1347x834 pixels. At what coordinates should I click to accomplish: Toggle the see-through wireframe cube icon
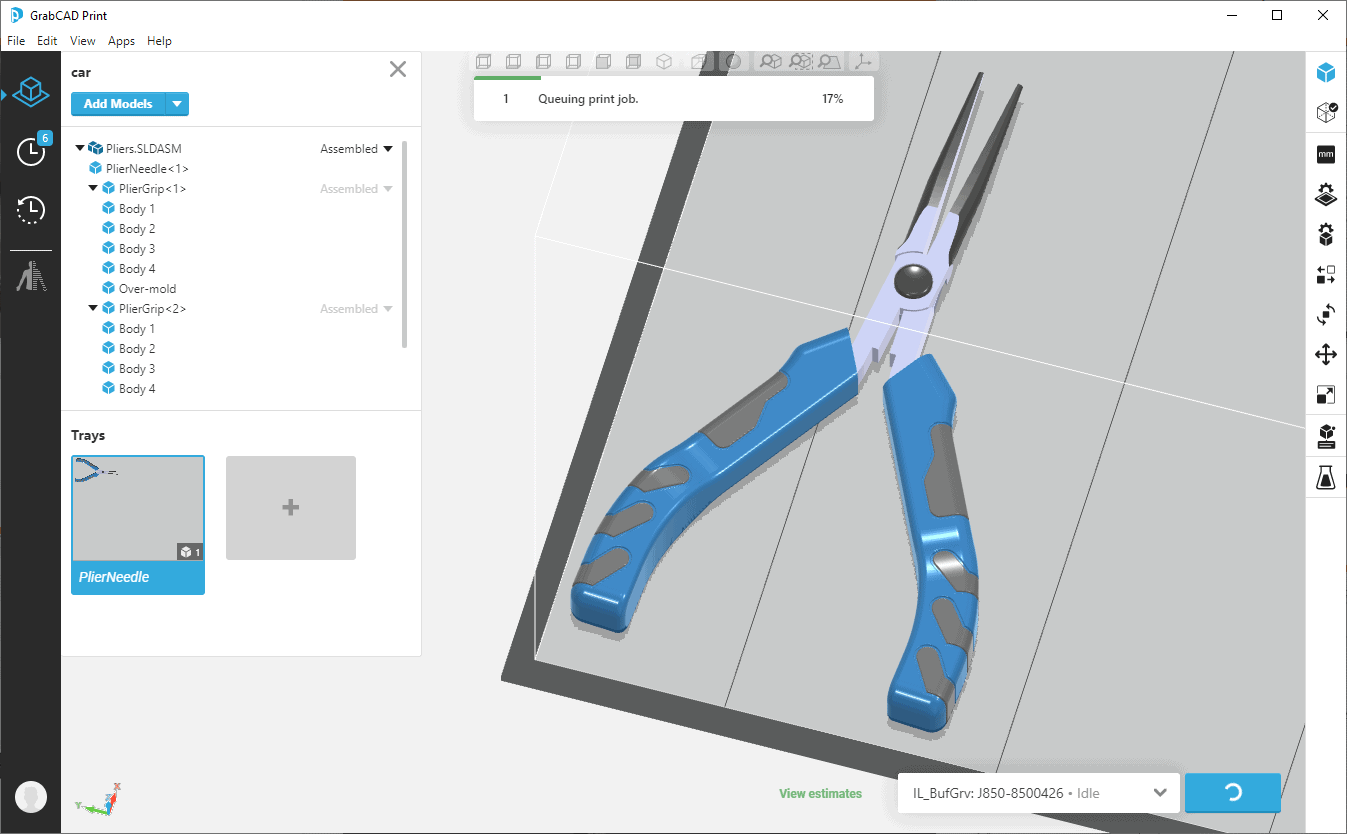click(x=698, y=62)
